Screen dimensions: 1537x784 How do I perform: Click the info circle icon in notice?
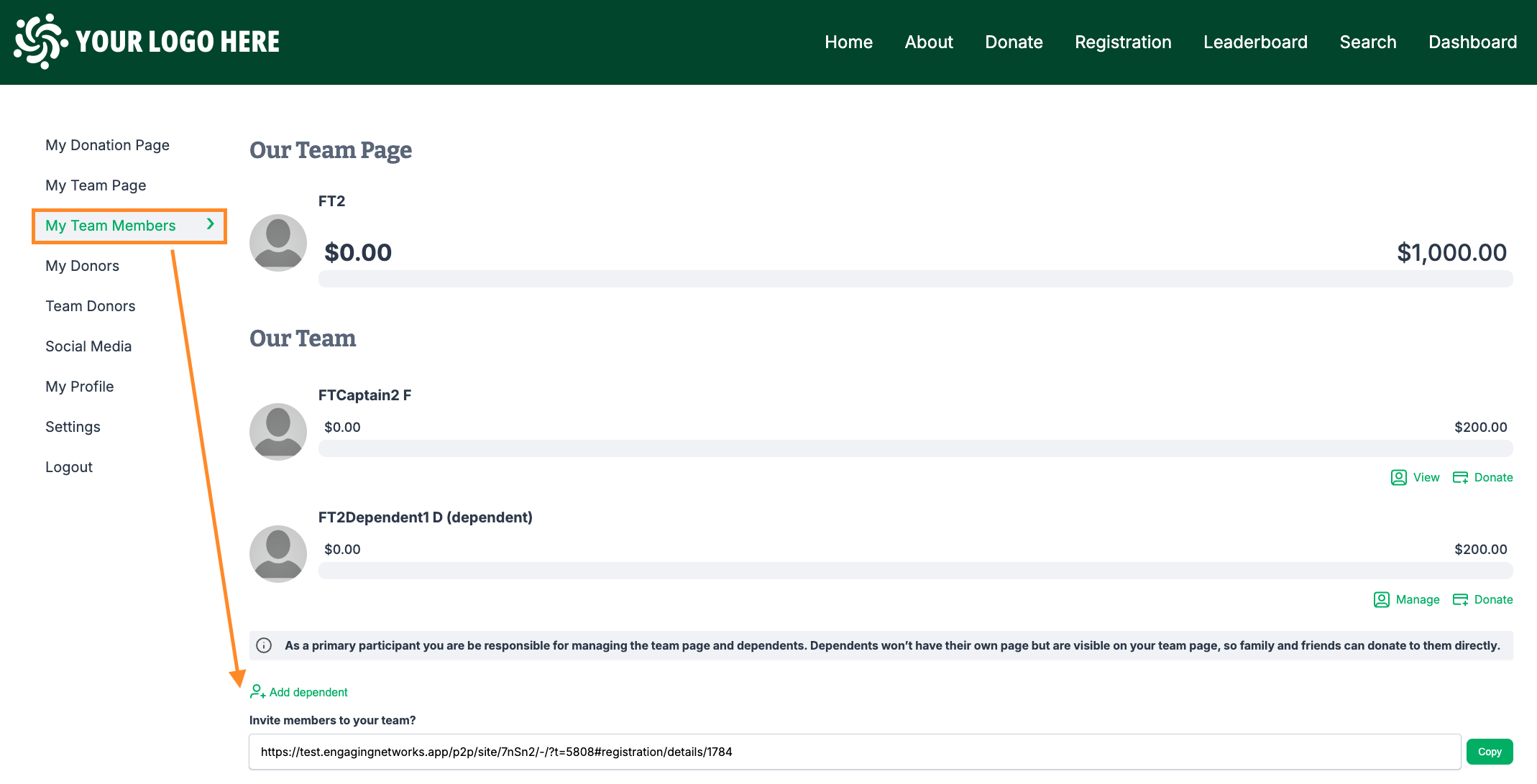[264, 645]
